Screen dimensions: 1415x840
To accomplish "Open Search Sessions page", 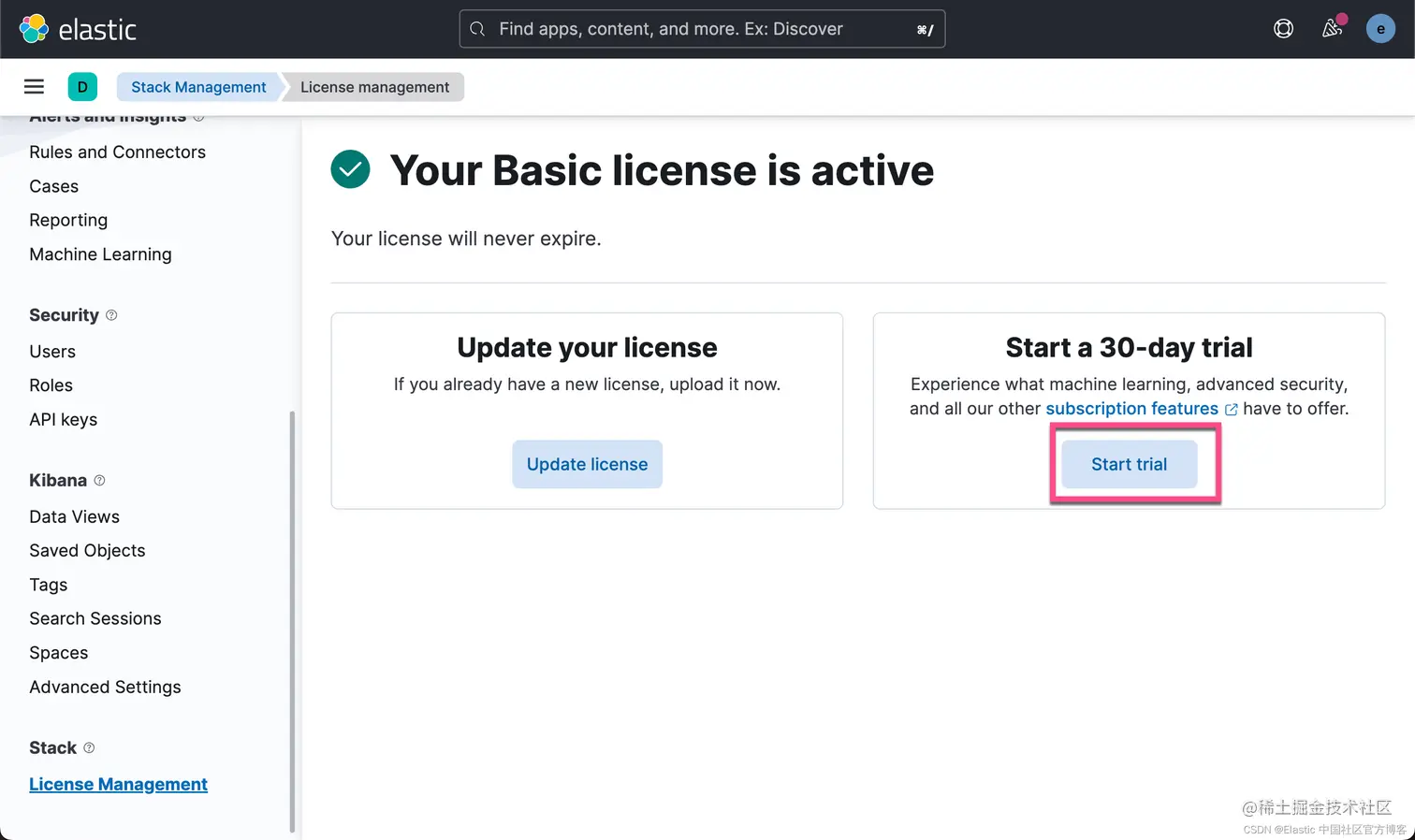I will click(x=95, y=618).
